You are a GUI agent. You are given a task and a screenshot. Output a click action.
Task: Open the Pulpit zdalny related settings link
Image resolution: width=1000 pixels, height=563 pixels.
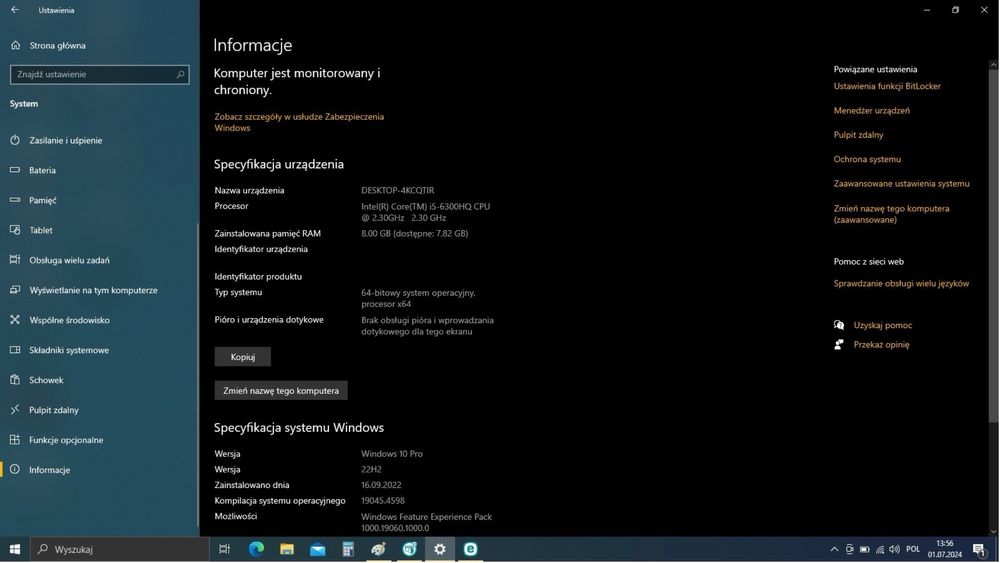(x=858, y=135)
